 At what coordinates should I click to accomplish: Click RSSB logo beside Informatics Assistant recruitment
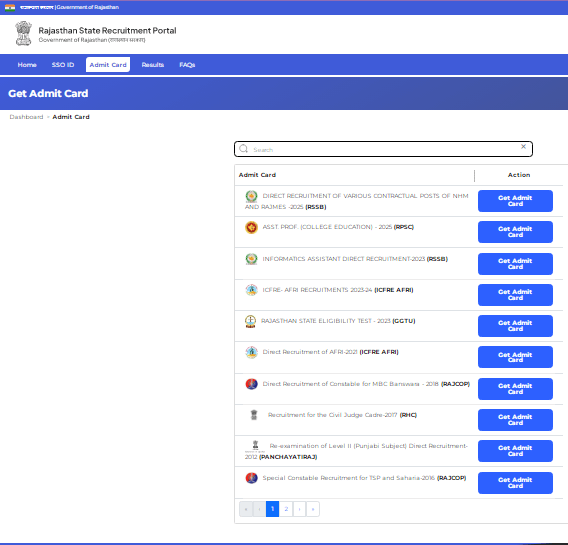[251, 259]
